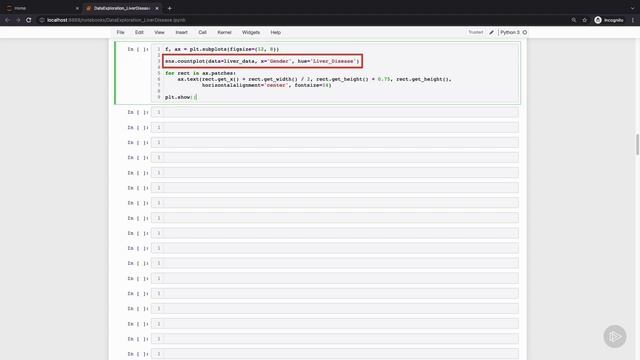Place cursor at plt.show() line
The height and width of the screenshot is (360, 640).
(x=180, y=97)
